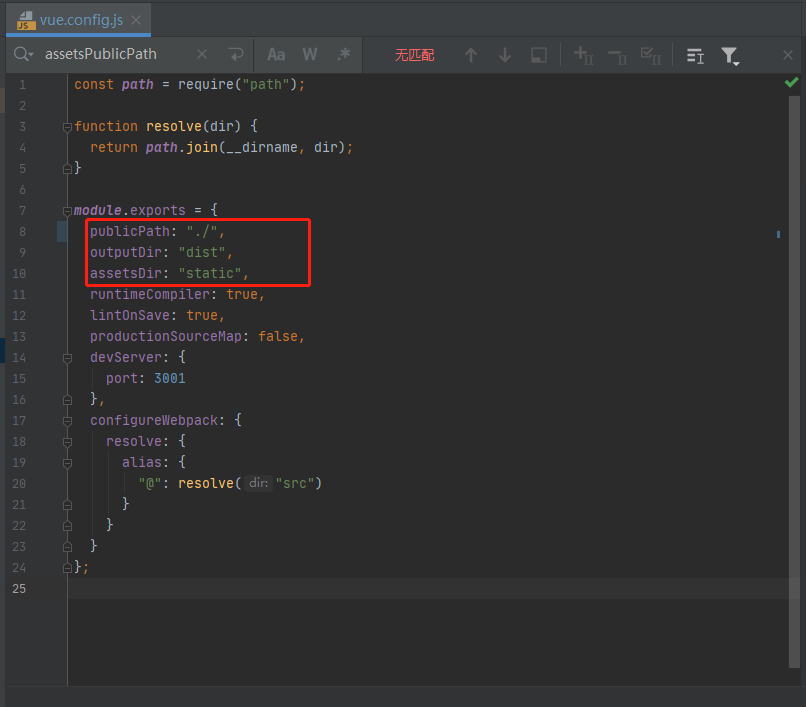Screen dimensions: 806x707
Task: Click the blue error stripe marker
Action: pyautogui.click(x=778, y=234)
